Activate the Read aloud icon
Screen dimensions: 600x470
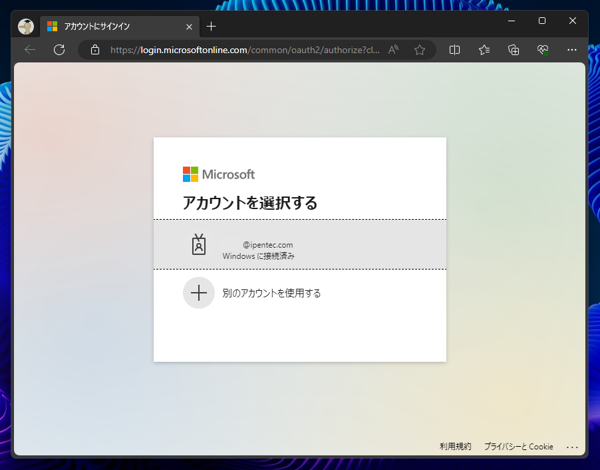[x=393, y=50]
